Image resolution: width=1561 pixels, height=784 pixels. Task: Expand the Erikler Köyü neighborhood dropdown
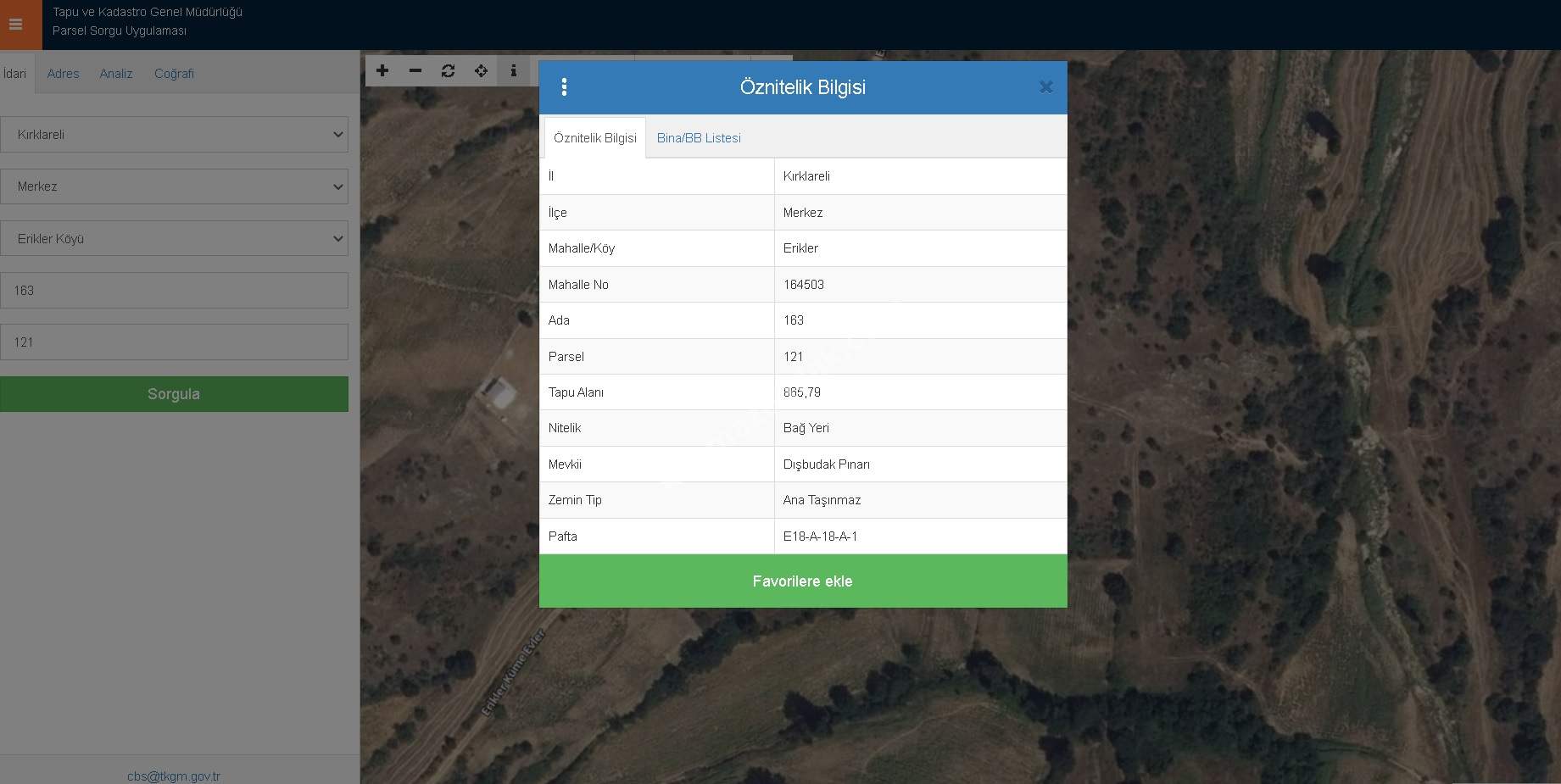(174, 239)
